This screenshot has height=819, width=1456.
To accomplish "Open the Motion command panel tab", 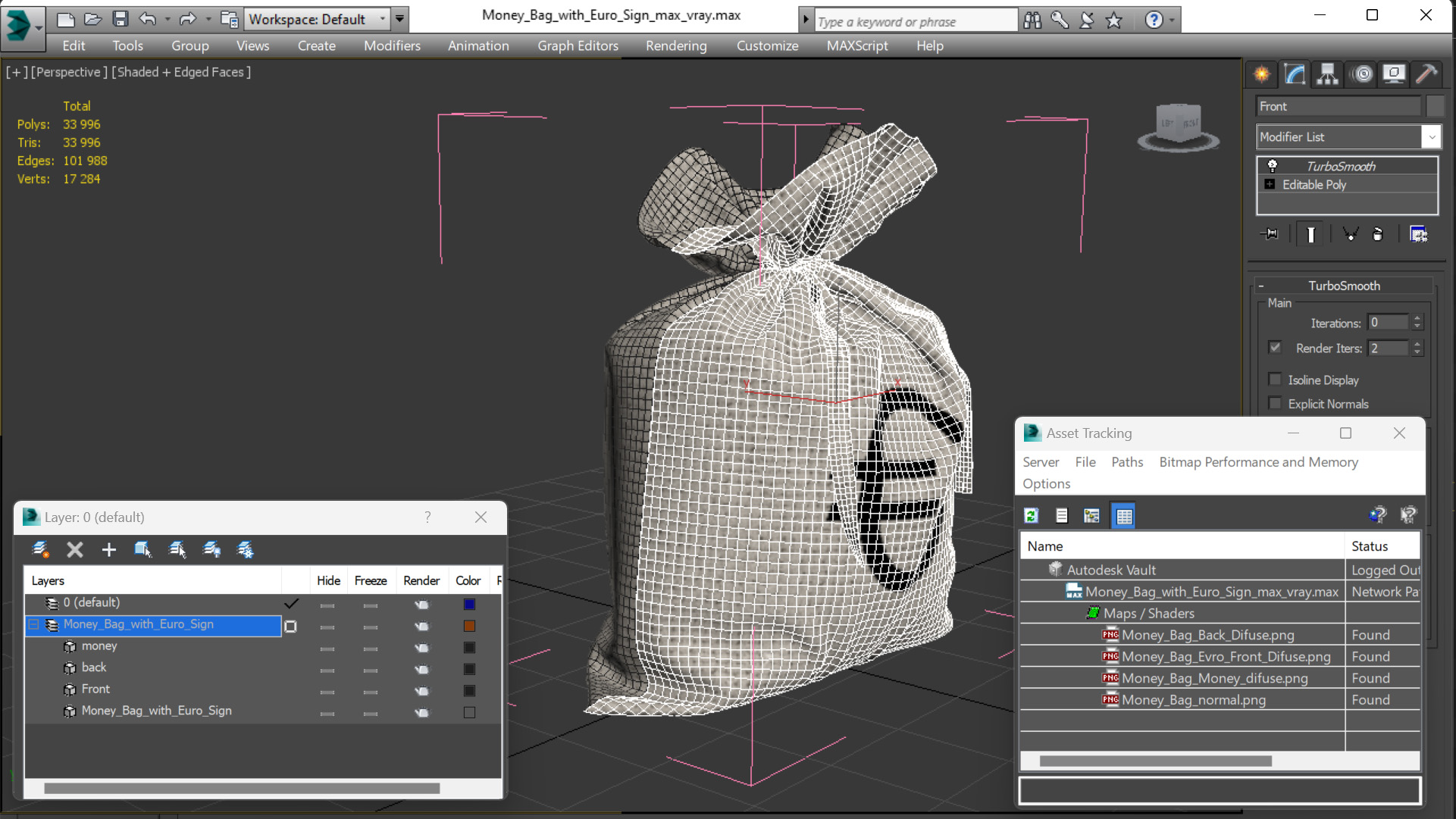I will pos(1362,74).
